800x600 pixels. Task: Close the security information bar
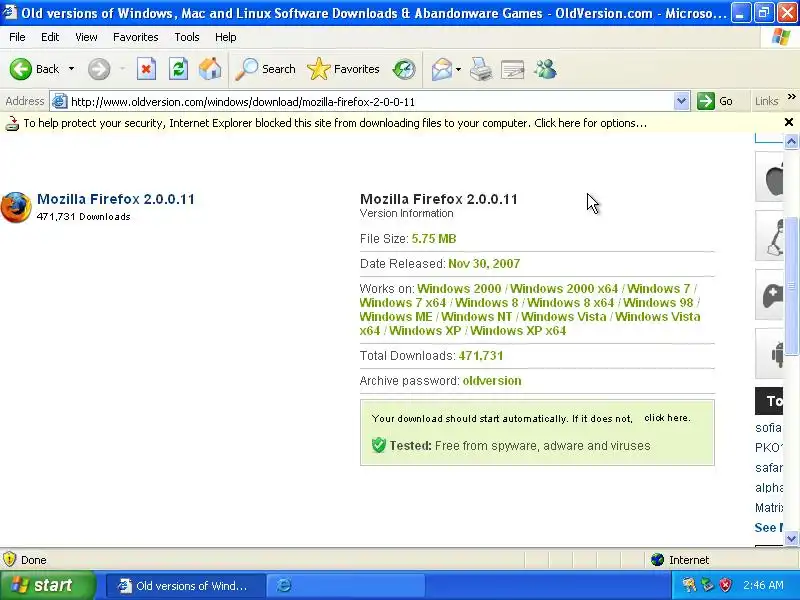pyautogui.click(x=789, y=122)
